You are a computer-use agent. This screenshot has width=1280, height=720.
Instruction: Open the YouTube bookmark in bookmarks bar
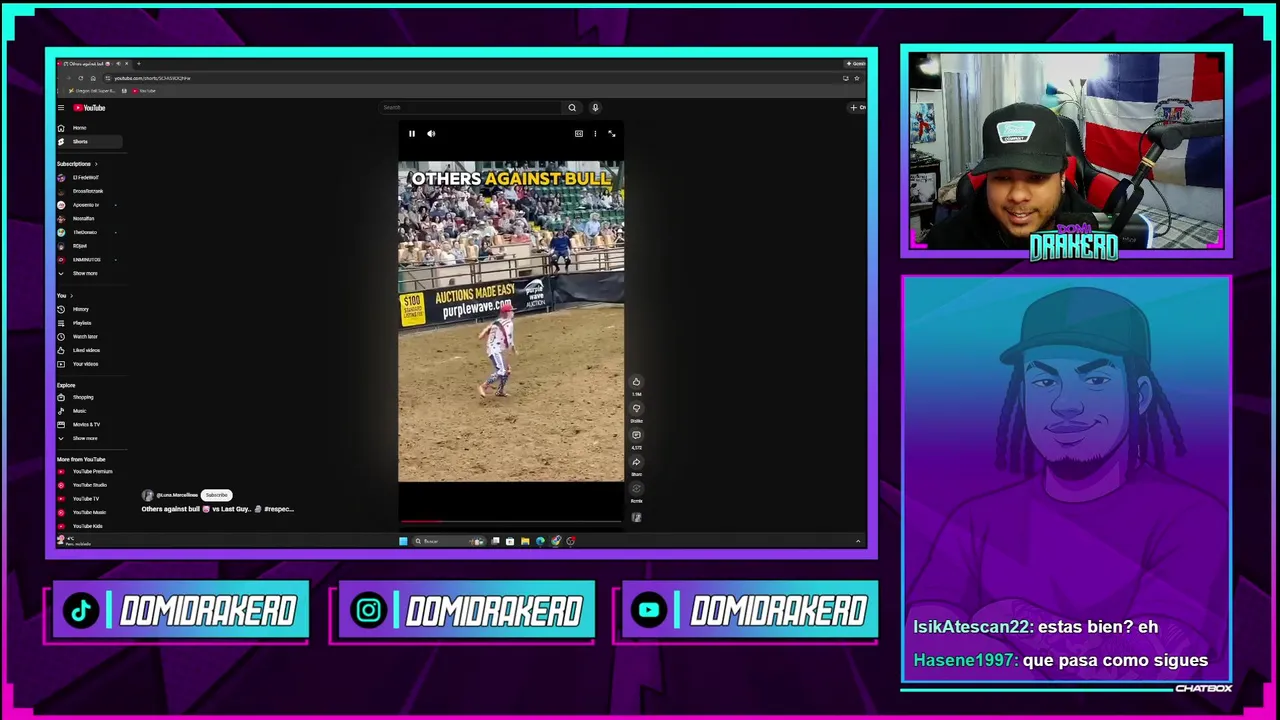click(145, 91)
